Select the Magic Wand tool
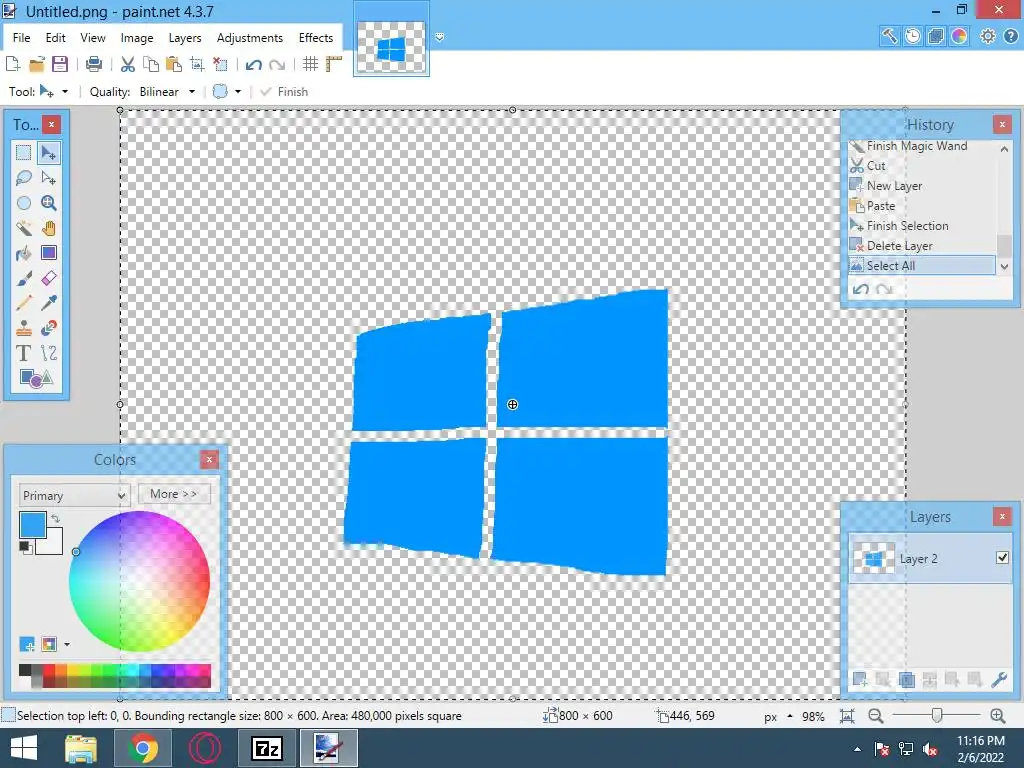Image resolution: width=1024 pixels, height=768 pixels. 24,228
